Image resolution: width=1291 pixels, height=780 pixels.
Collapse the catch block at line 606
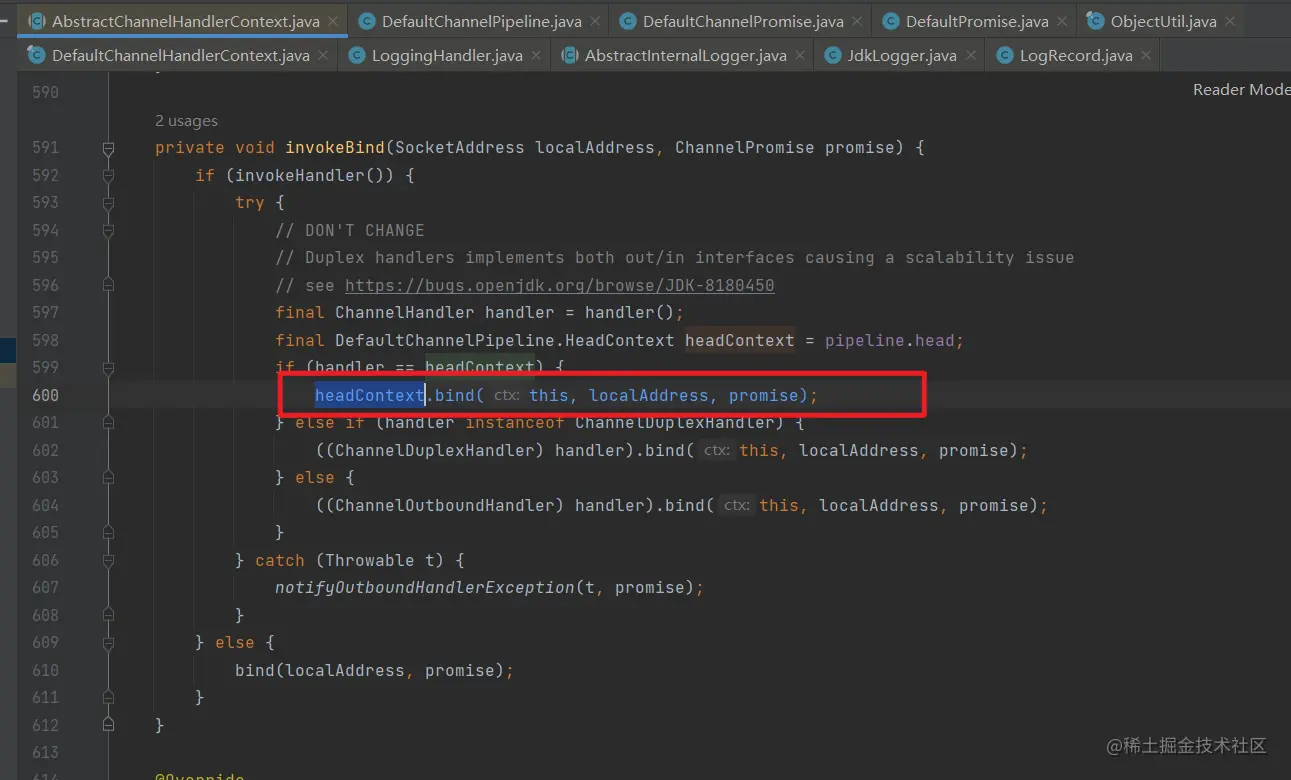pos(108,560)
